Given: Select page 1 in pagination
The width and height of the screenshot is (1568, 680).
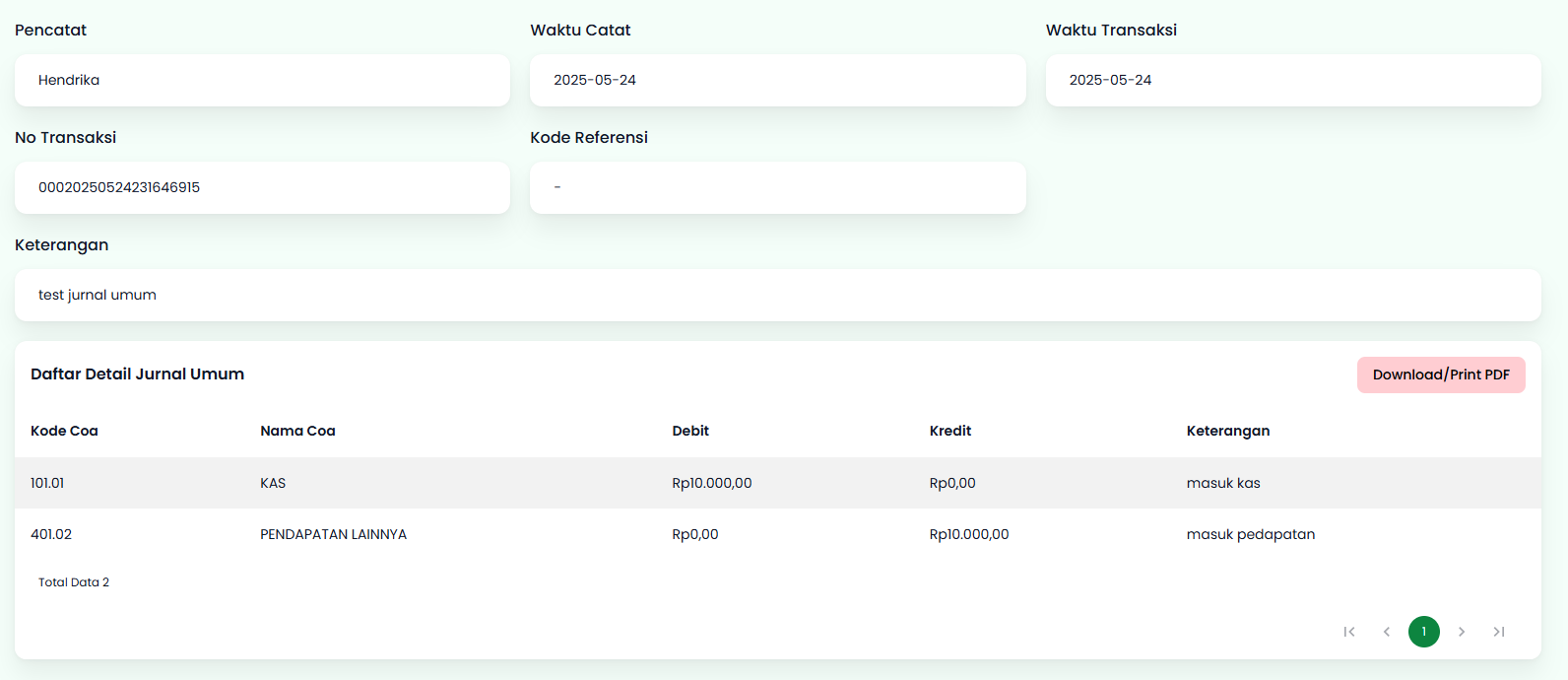Looking at the screenshot, I should [x=1424, y=632].
